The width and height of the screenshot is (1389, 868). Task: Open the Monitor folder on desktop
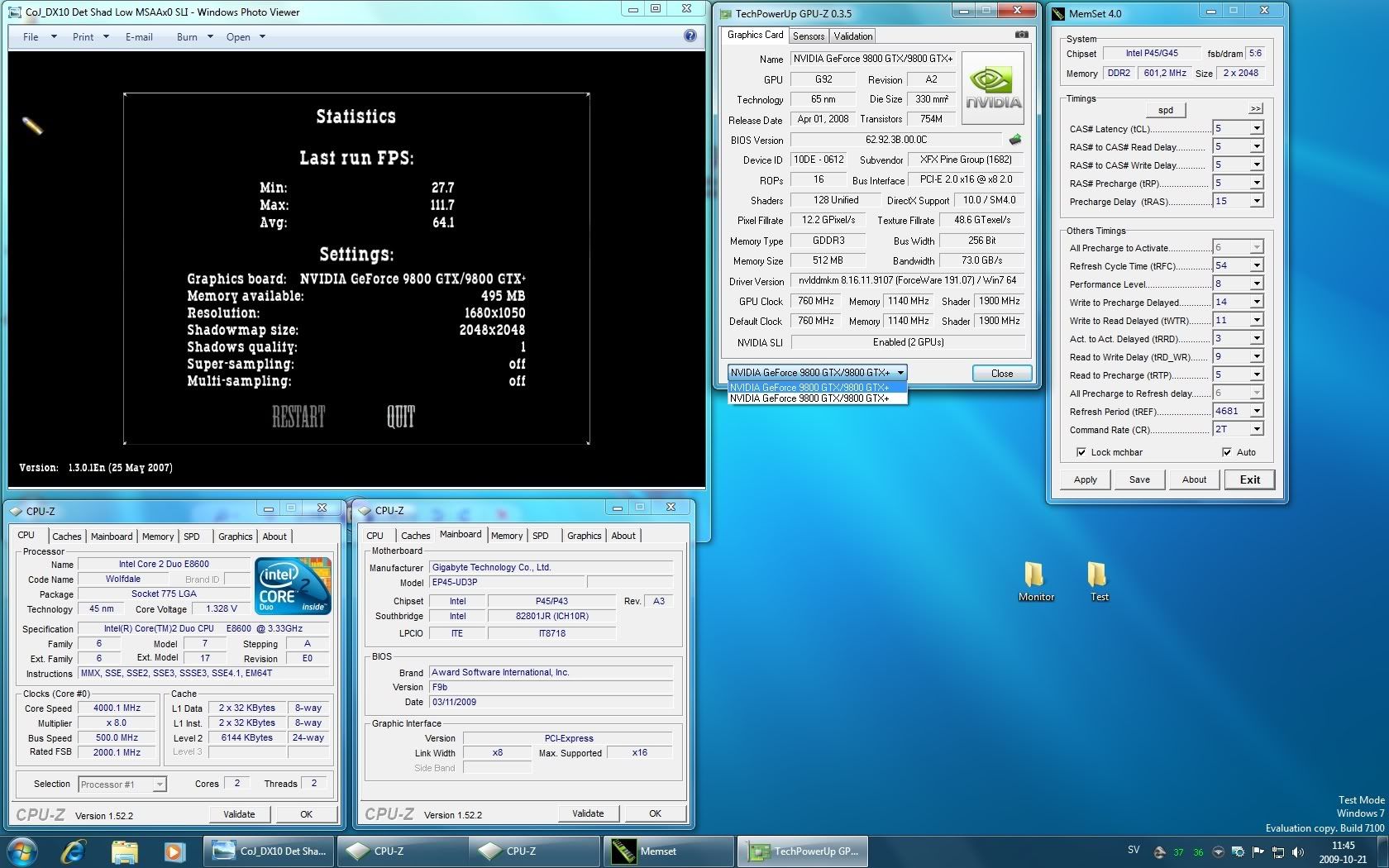click(x=1035, y=581)
